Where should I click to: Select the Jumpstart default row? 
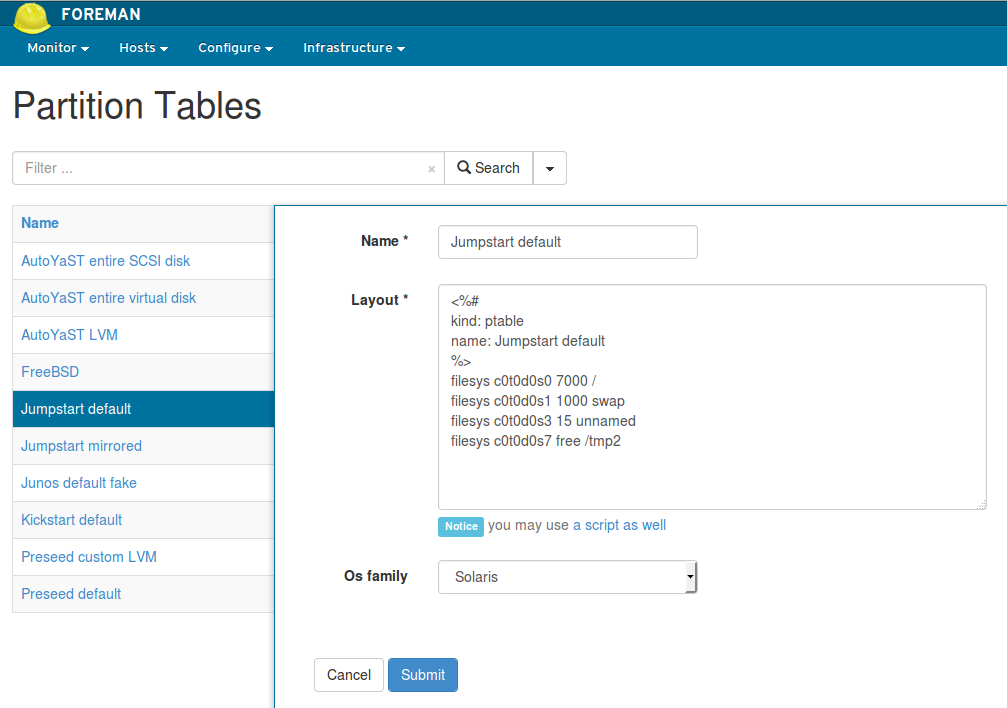(143, 409)
